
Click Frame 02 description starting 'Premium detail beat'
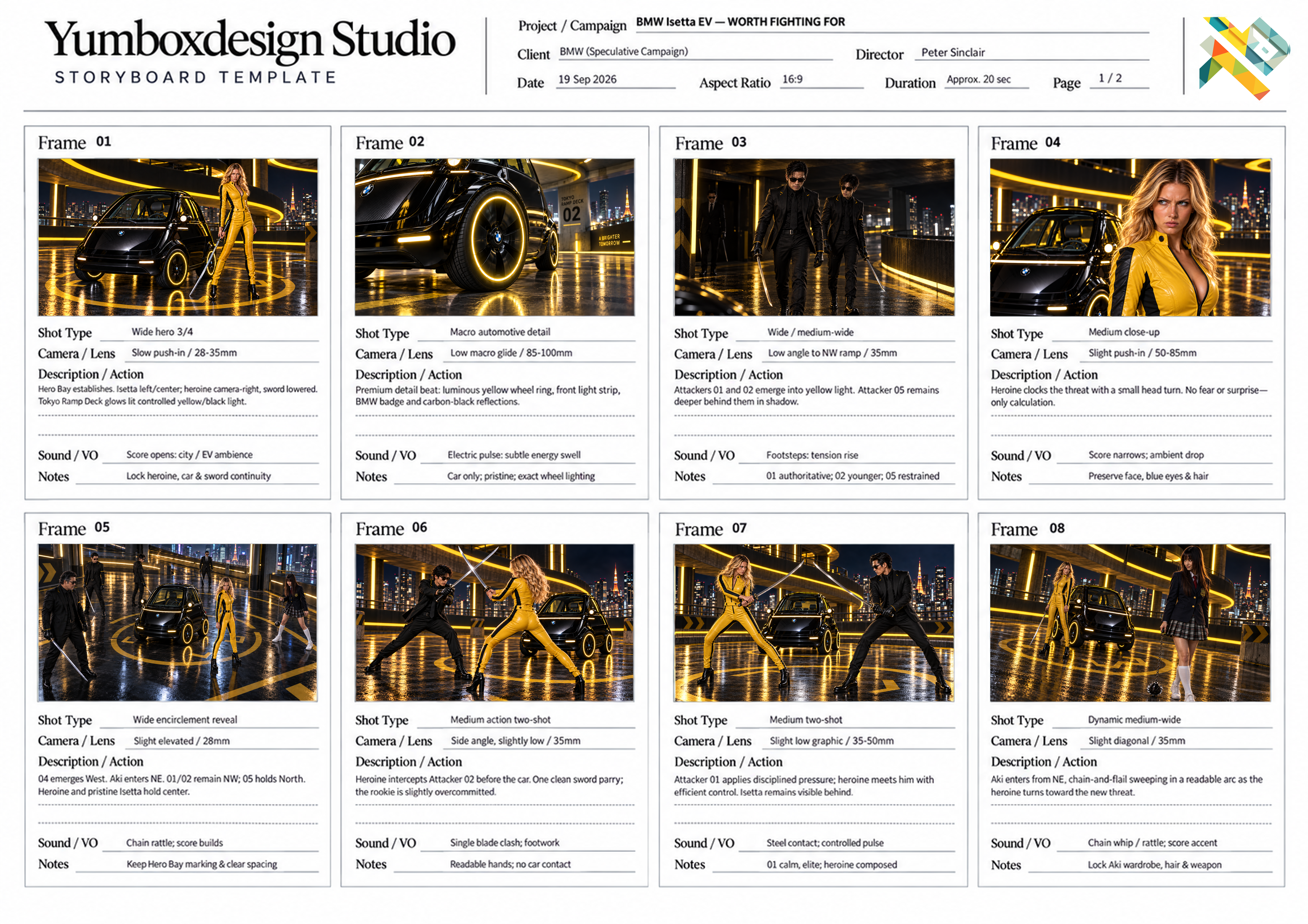click(488, 396)
